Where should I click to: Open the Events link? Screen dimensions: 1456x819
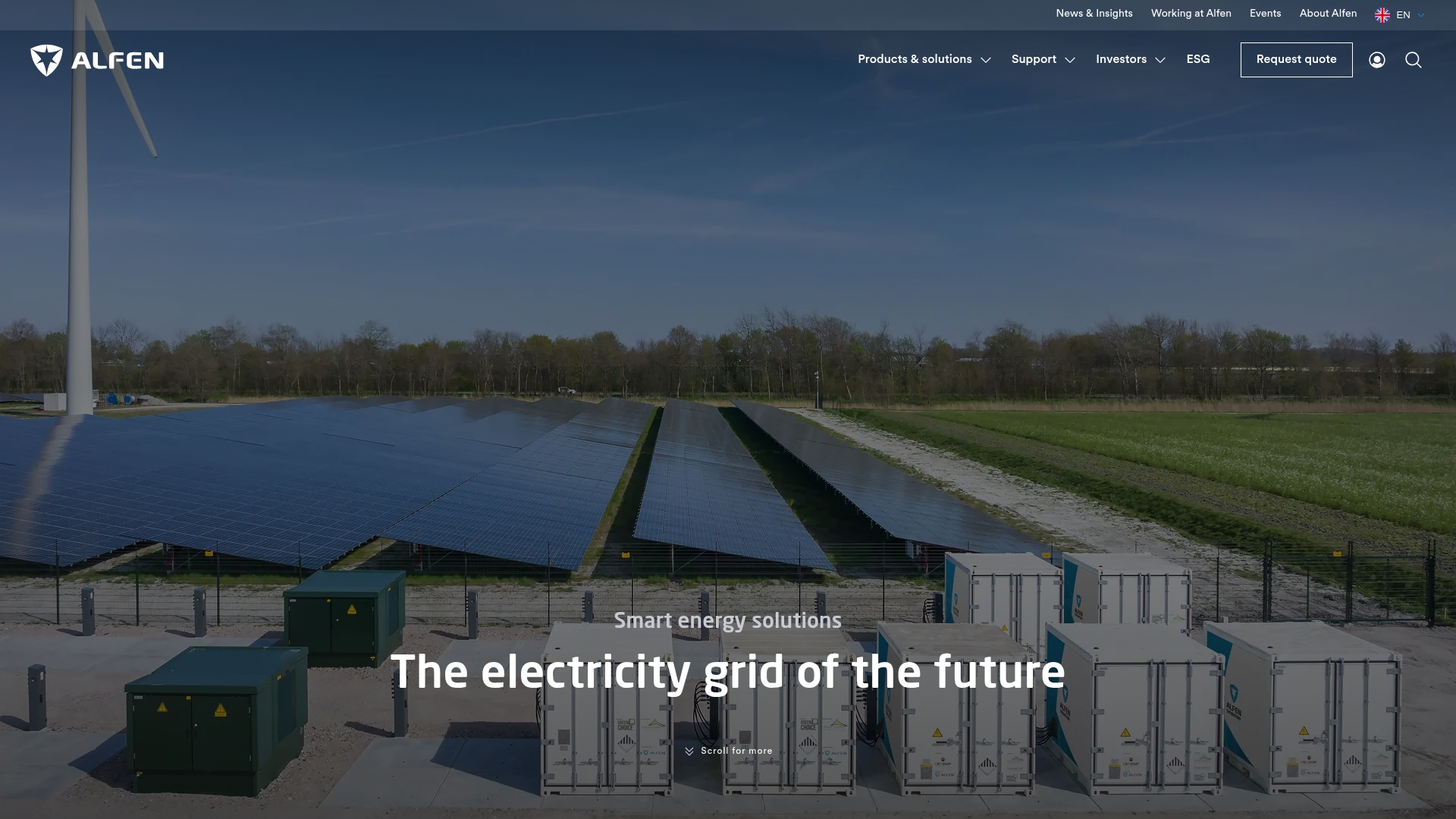click(1265, 14)
